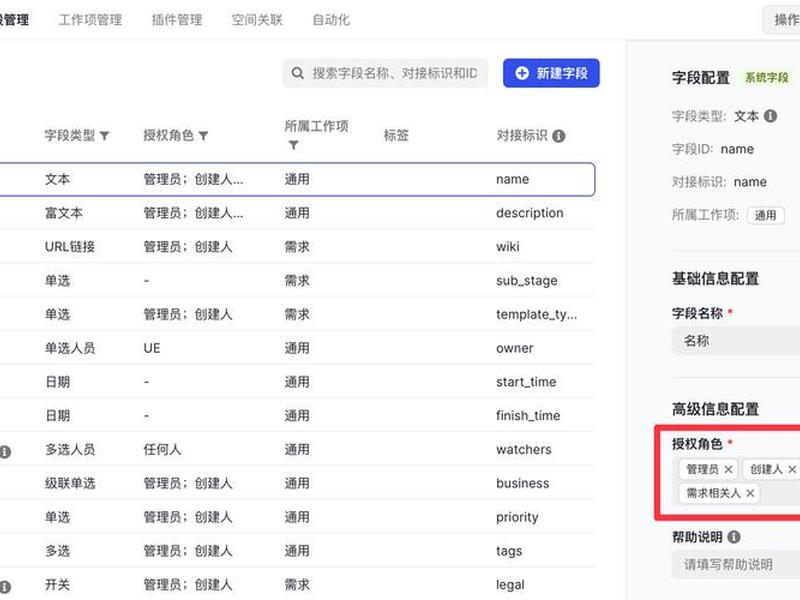Click the URL链接 field type cell
Viewport: 800px width, 600px height.
click(70, 246)
